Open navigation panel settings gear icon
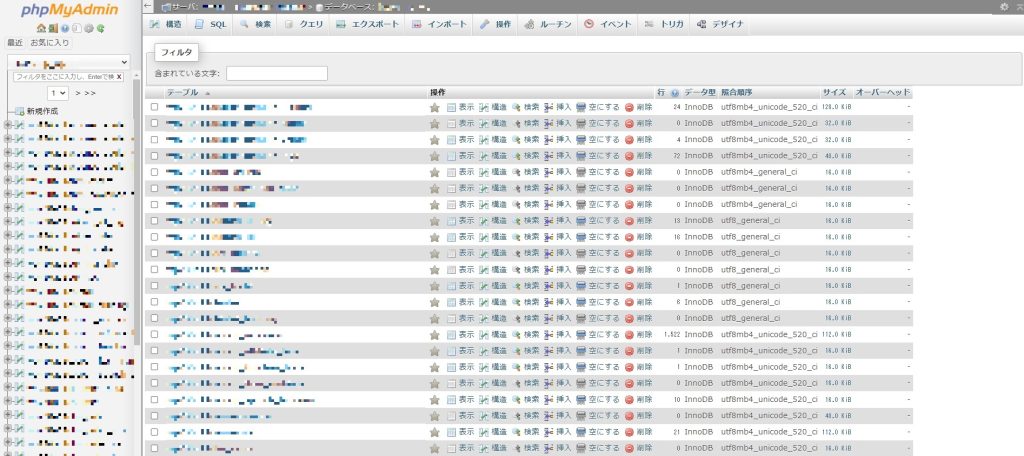 click(x=89, y=28)
